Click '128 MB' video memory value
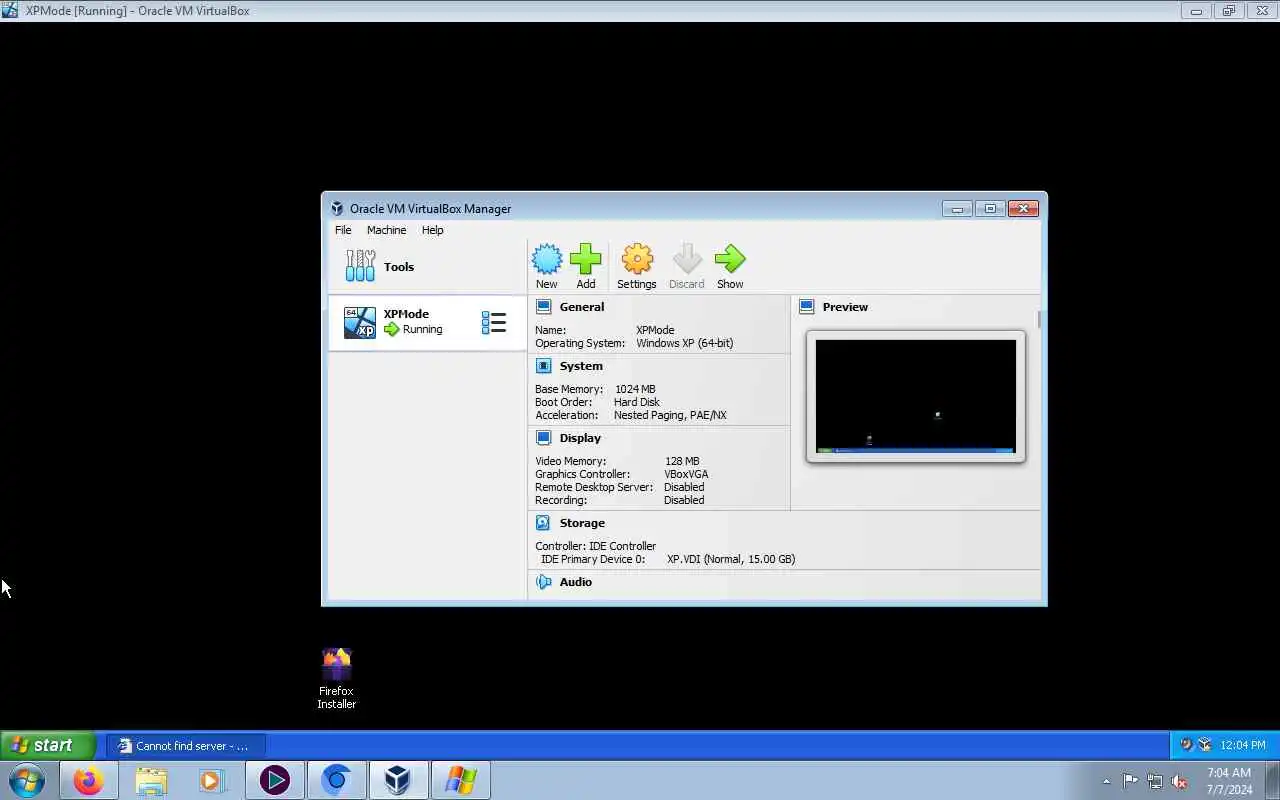This screenshot has height=800, width=1280. (x=682, y=461)
